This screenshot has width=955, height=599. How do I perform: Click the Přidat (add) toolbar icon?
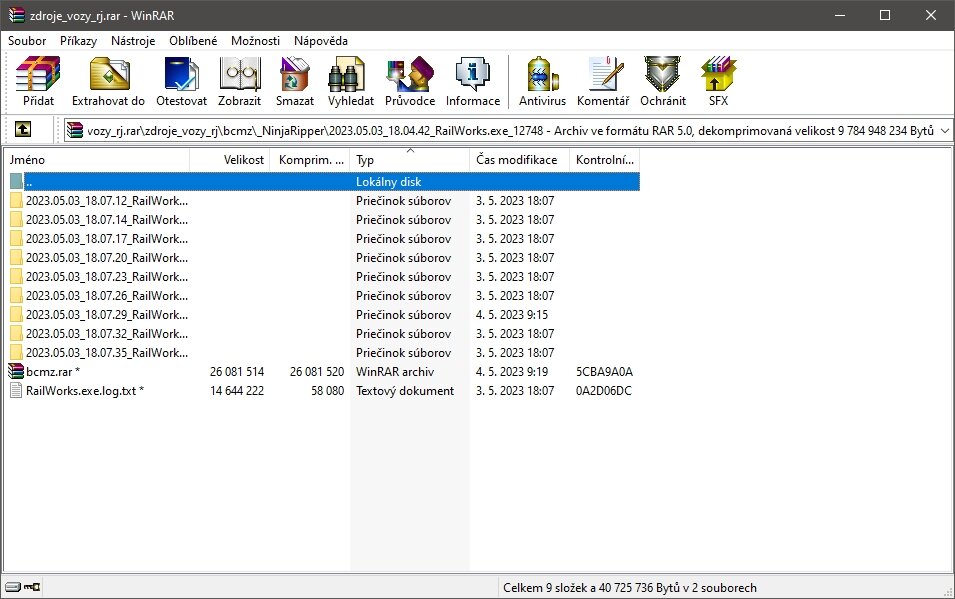pyautogui.click(x=38, y=74)
